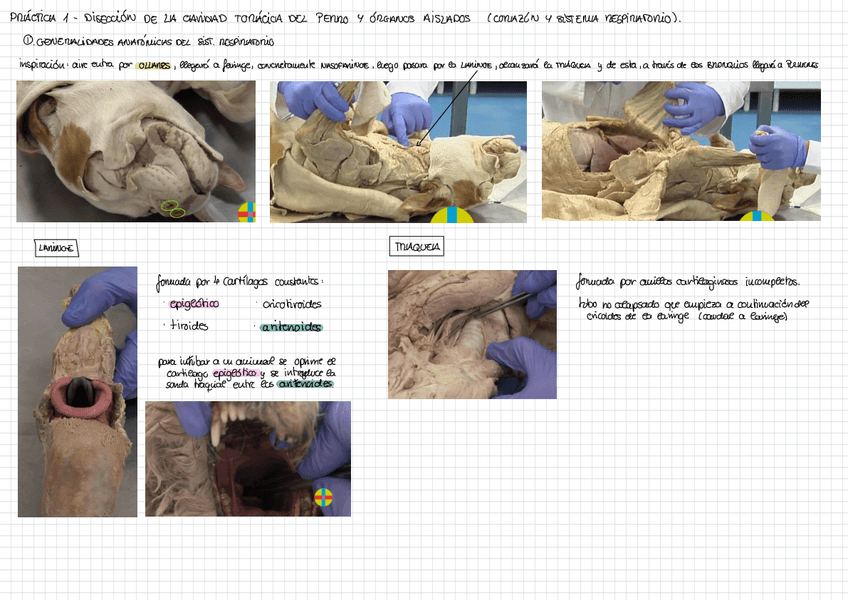The height and width of the screenshot is (600, 848).
Task: Click green highlighted aritenoides in cartilage list
Action: [x=291, y=327]
